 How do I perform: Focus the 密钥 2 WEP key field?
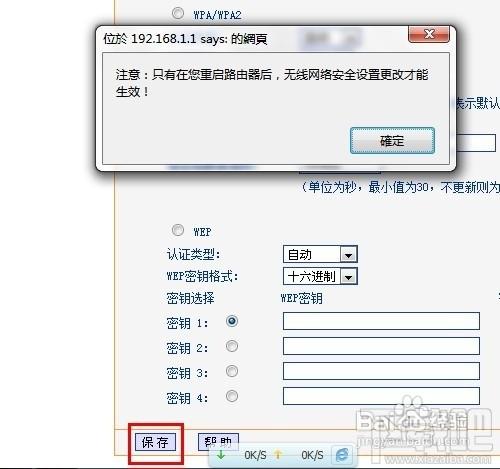[381, 346]
